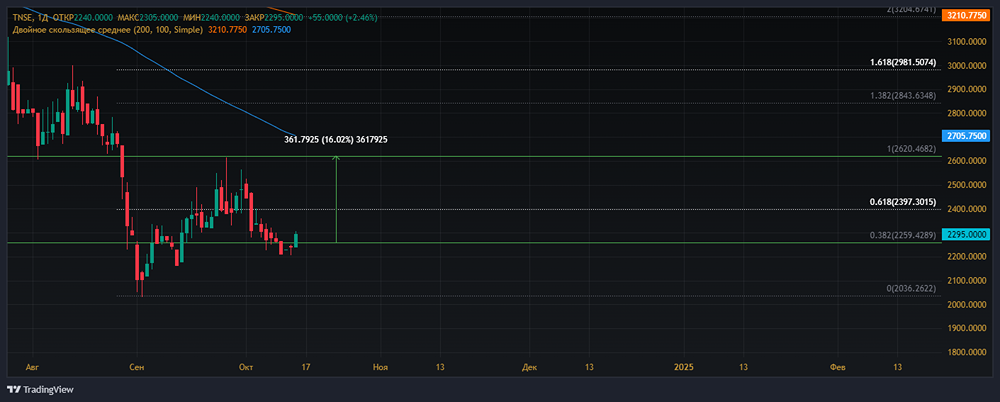Click the ЗАКР 2295.0000 close value

274,18
